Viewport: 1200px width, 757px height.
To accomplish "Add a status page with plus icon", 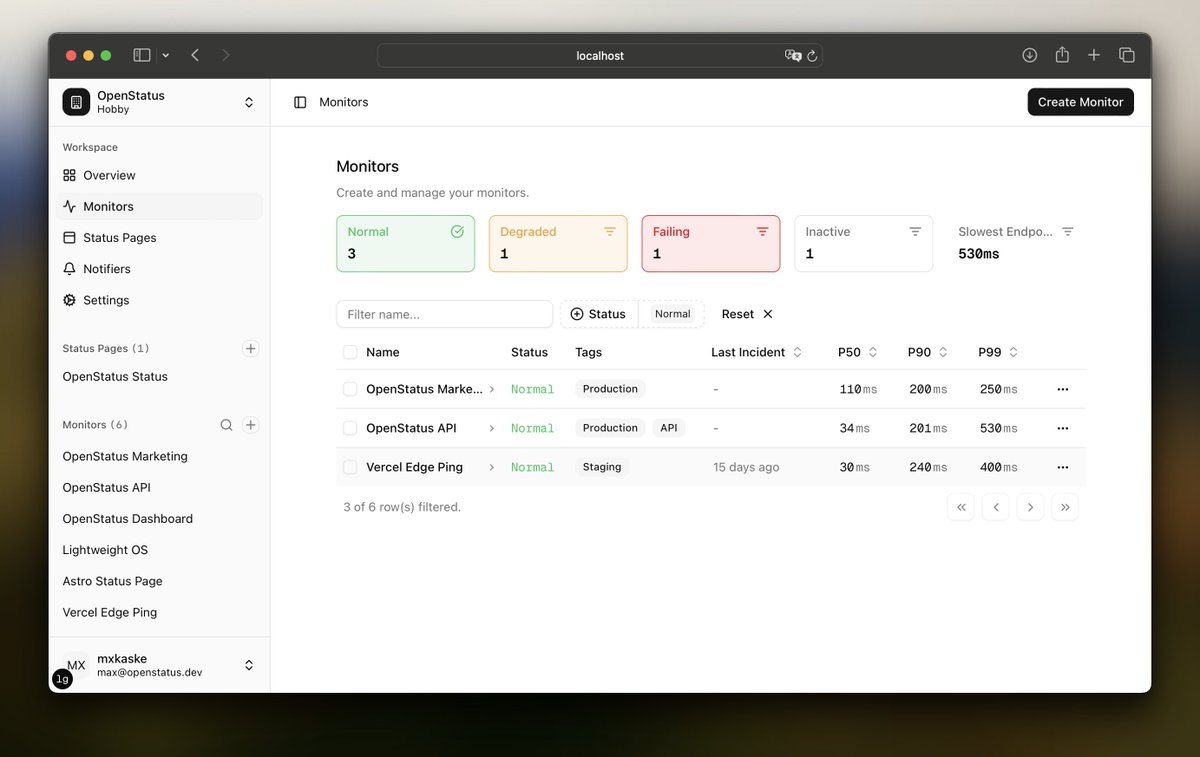I will tap(251, 348).
